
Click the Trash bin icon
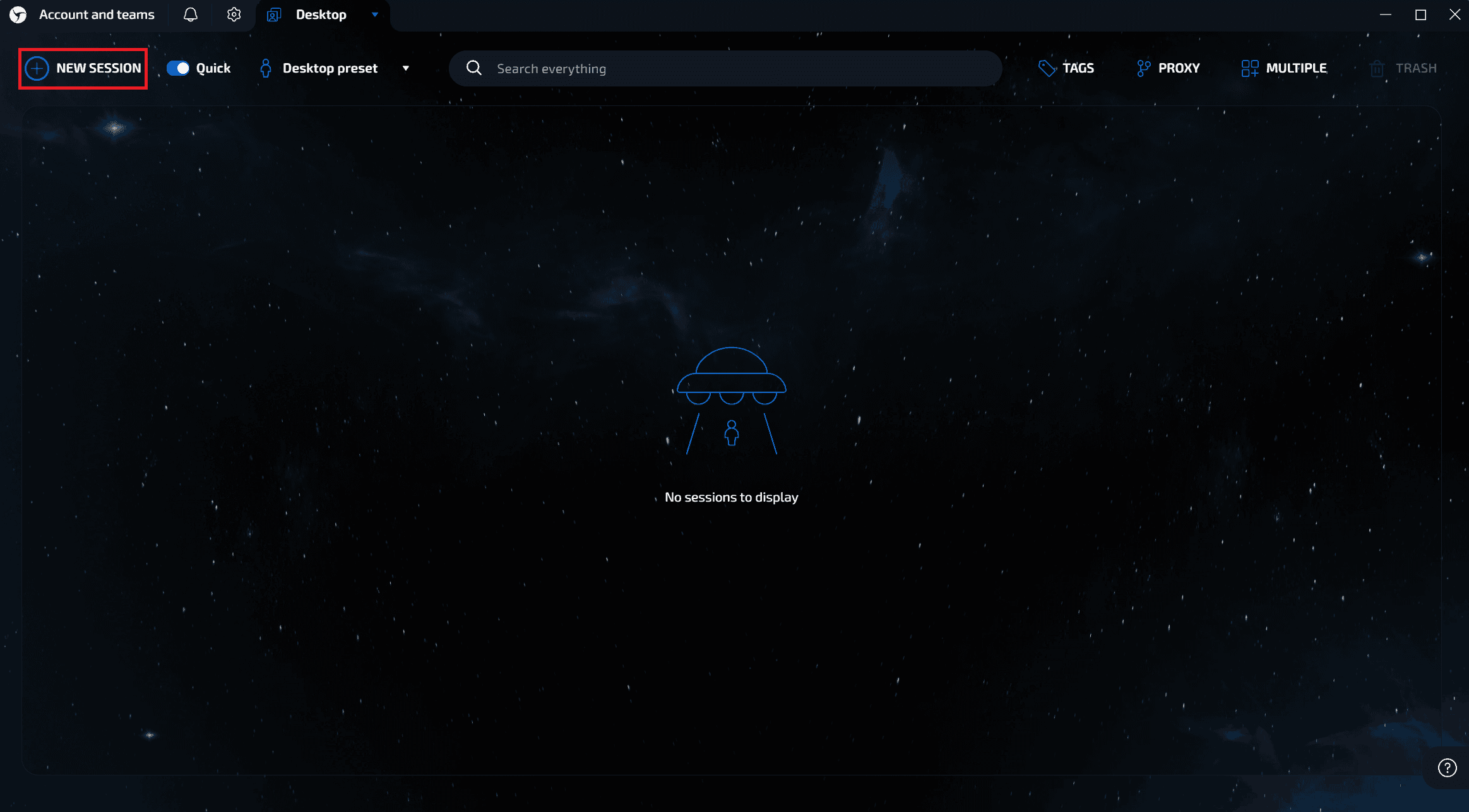click(1377, 68)
